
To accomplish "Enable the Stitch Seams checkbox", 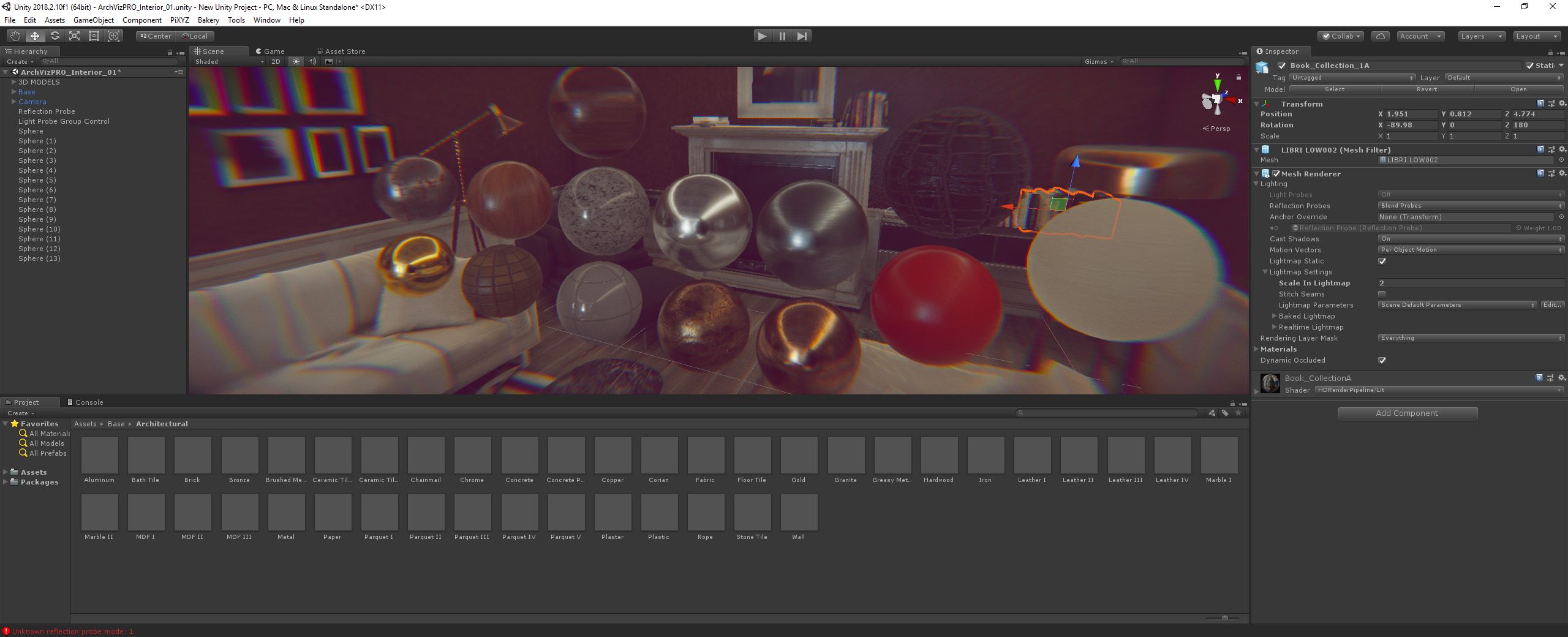I will pyautogui.click(x=1382, y=294).
